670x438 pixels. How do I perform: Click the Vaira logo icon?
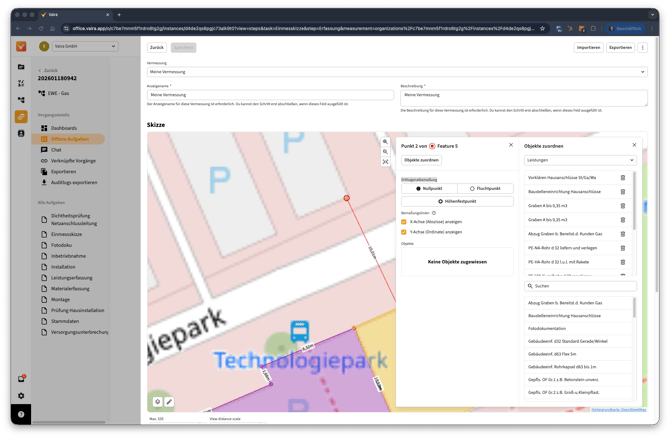pos(21,46)
